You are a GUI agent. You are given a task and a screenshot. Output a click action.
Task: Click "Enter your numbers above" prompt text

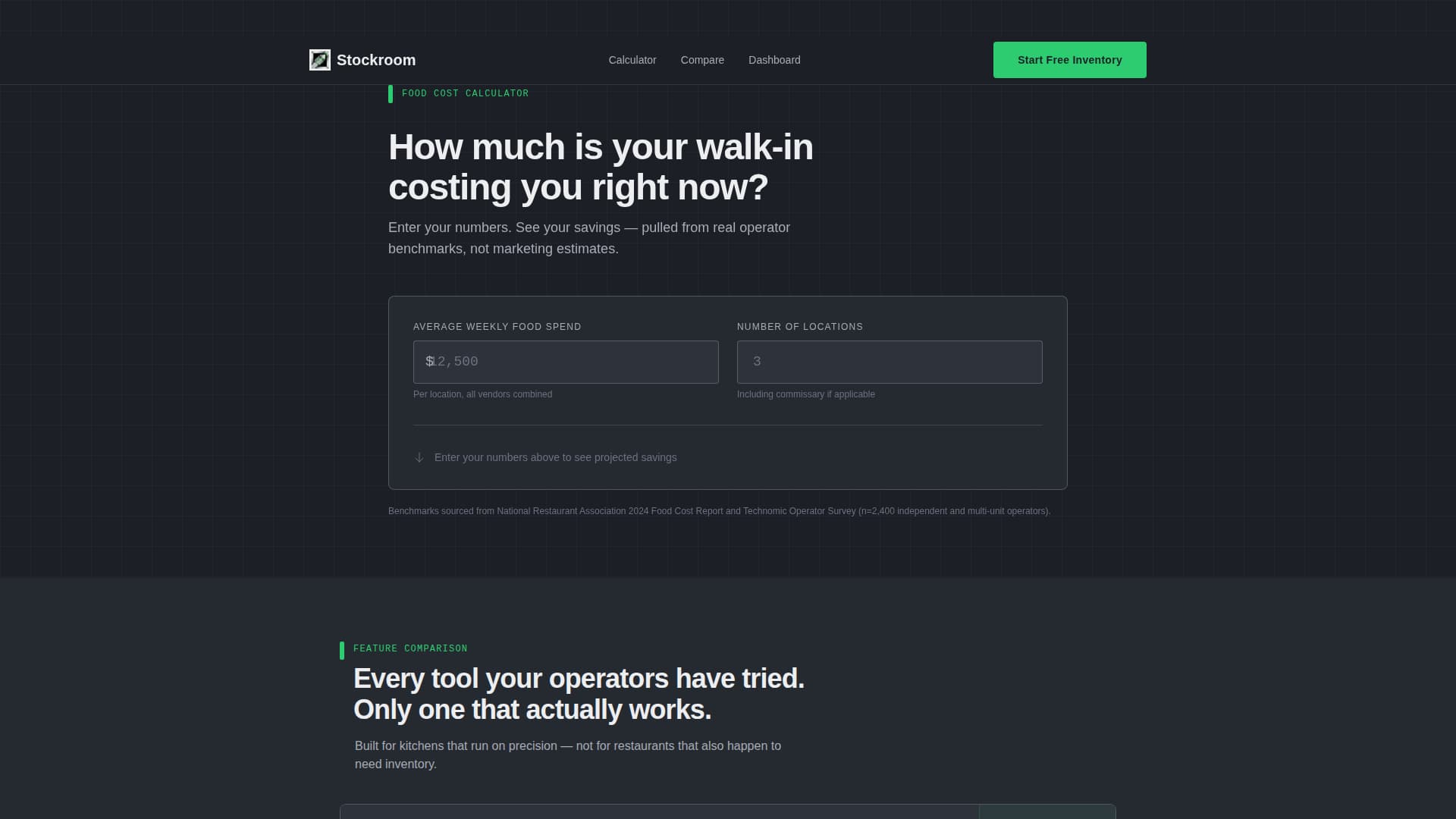[x=556, y=457]
